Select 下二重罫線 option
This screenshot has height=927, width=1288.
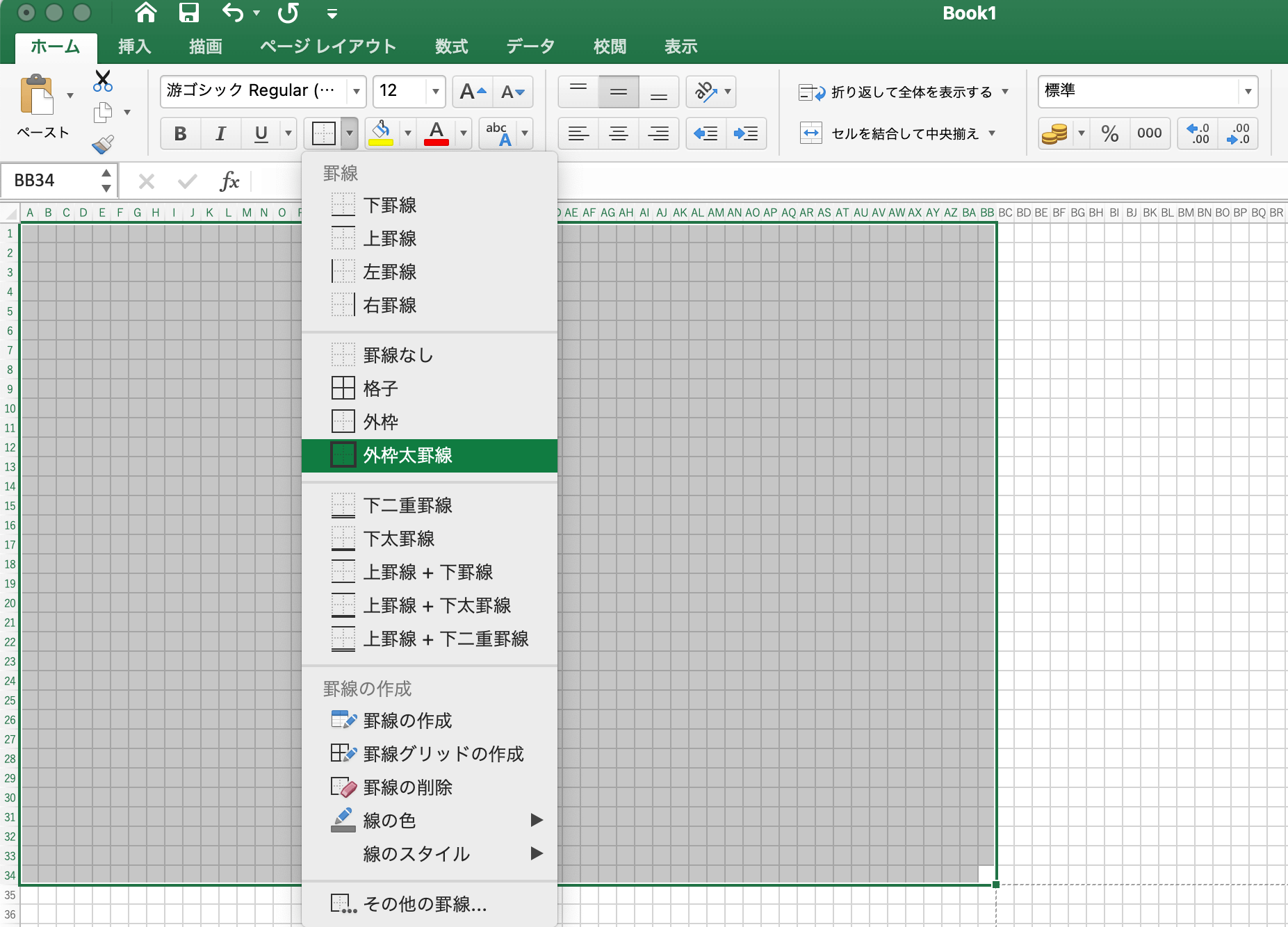click(430, 505)
